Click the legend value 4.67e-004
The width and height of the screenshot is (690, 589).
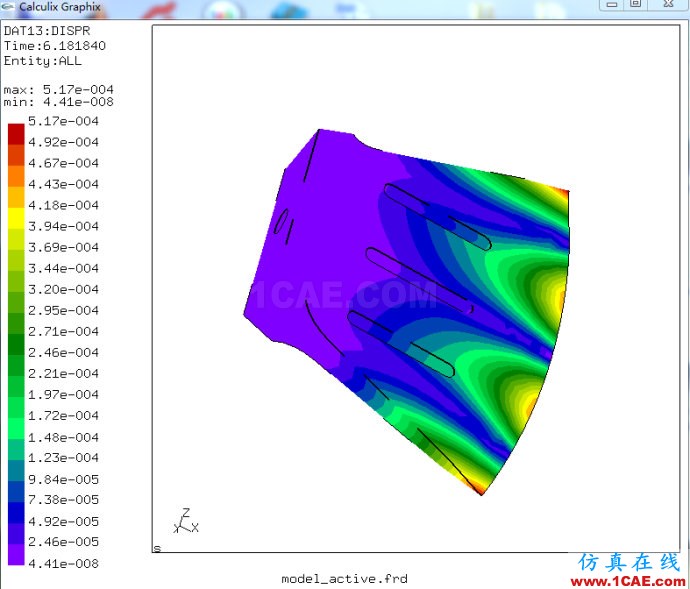point(63,163)
